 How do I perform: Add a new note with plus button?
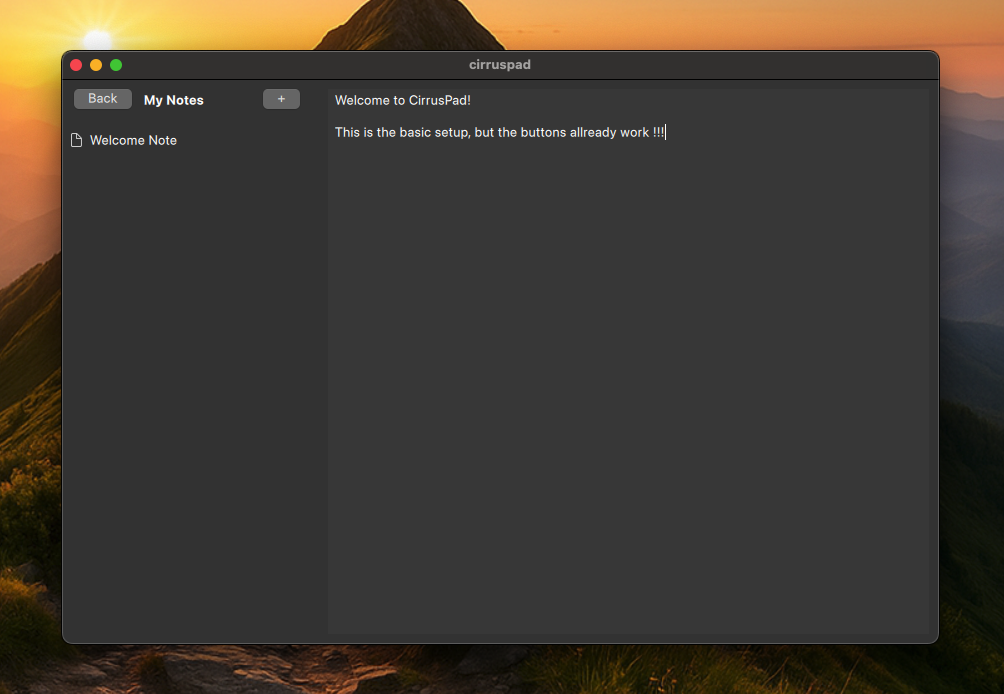tap(281, 99)
